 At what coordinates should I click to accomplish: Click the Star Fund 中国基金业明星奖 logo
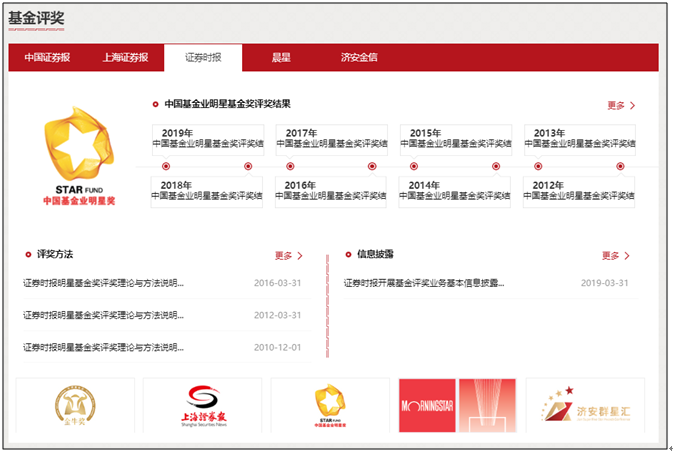[x=78, y=156]
